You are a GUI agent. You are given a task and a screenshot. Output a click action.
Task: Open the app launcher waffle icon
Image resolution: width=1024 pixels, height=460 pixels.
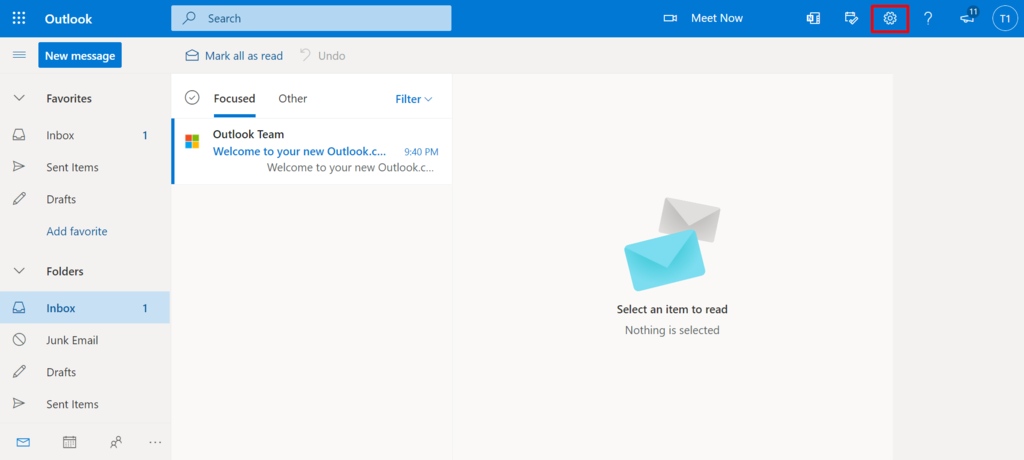(19, 18)
